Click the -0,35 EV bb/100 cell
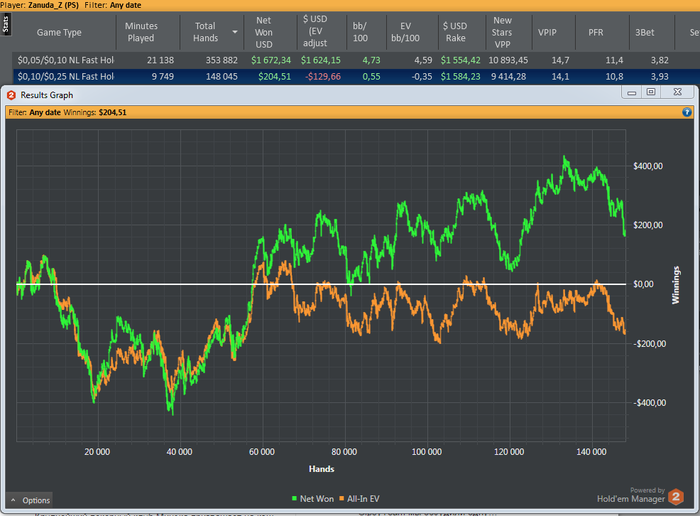Image resolution: width=700 pixels, height=516 pixels. [422, 77]
